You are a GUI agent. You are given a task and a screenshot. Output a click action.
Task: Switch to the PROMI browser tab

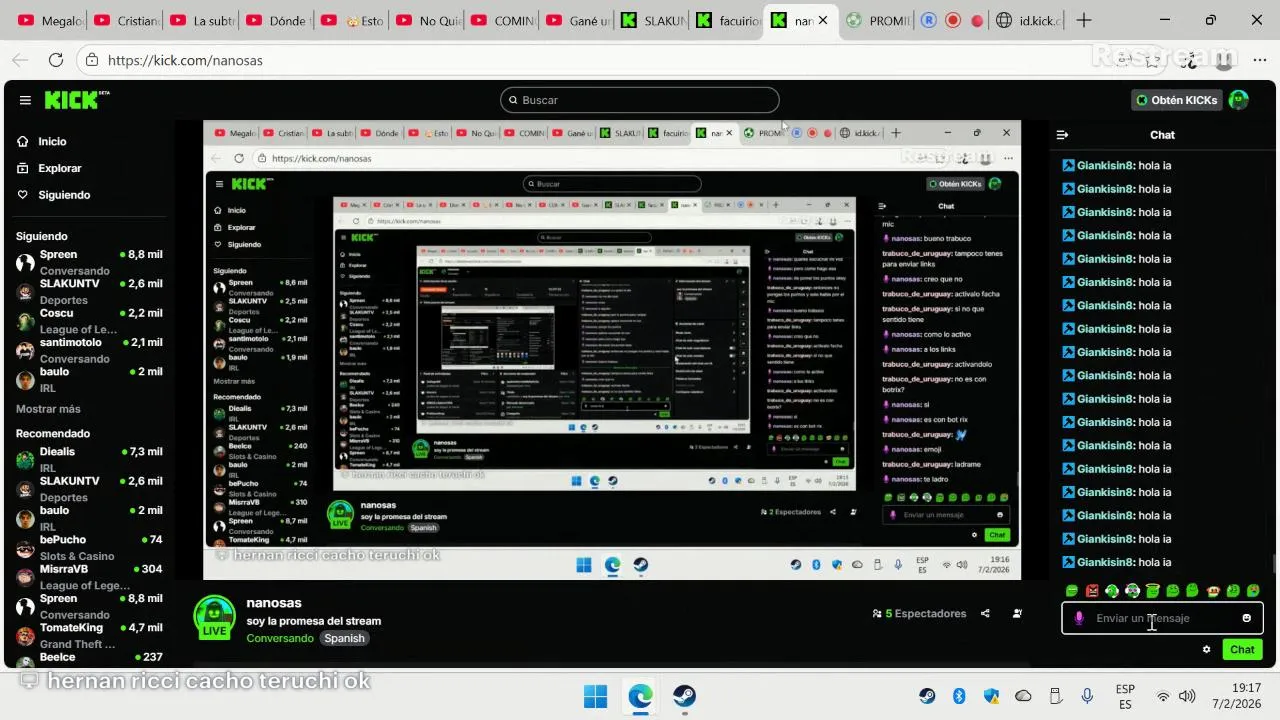pyautogui.click(x=878, y=20)
